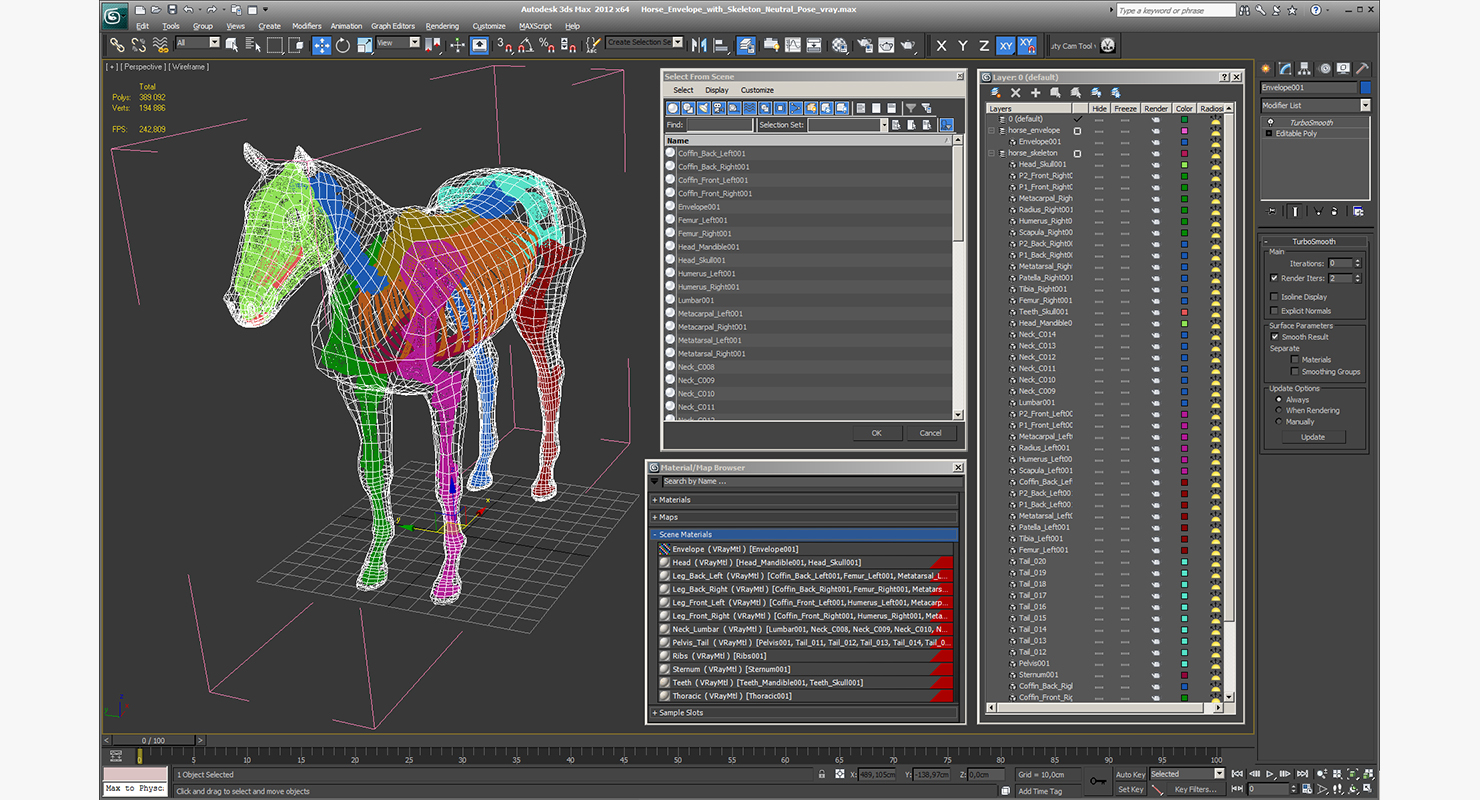Click Envelope001 object color swatch
1480x800 pixels.
[1365, 88]
